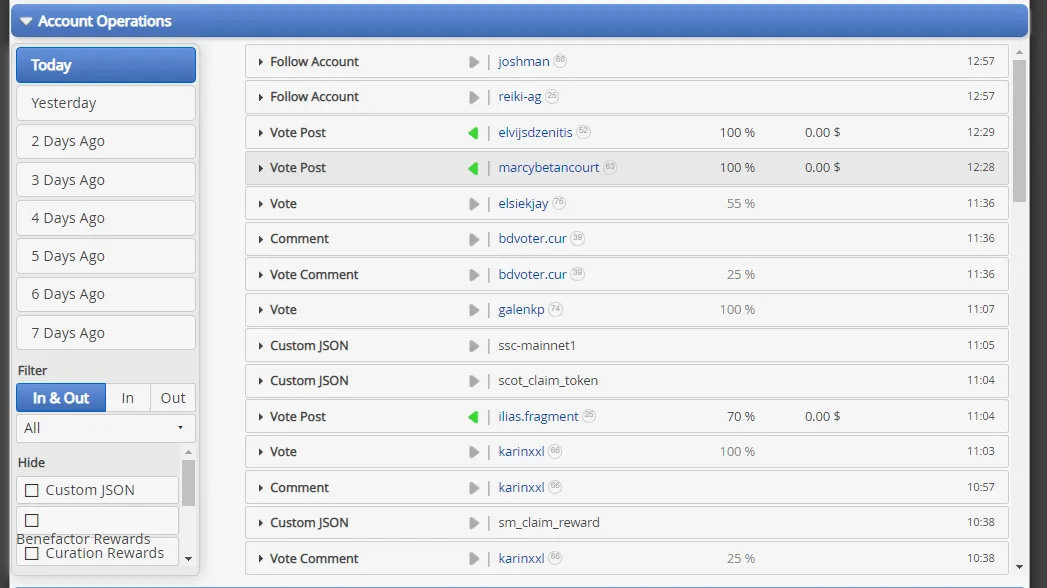The width and height of the screenshot is (1047, 588).
Task: Show operations from 5 Days Ago
Action: pos(106,256)
